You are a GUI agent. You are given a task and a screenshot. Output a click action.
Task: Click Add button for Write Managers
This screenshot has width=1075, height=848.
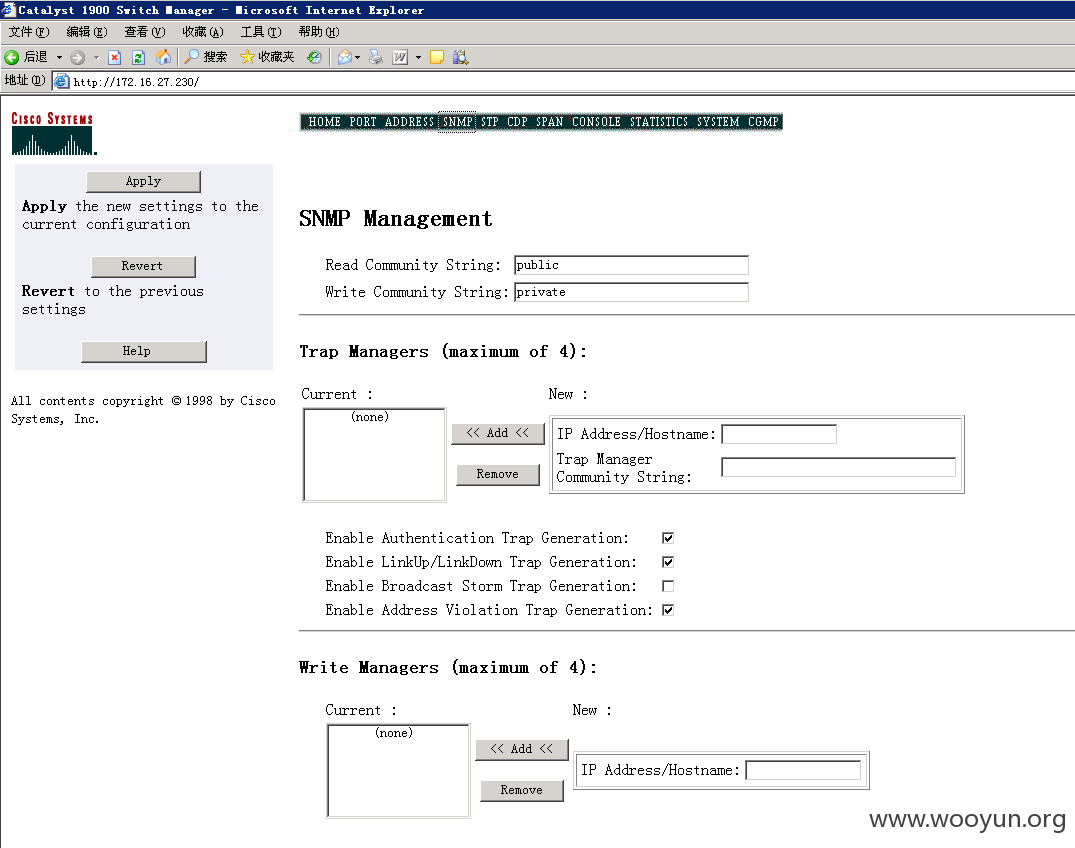(x=522, y=749)
